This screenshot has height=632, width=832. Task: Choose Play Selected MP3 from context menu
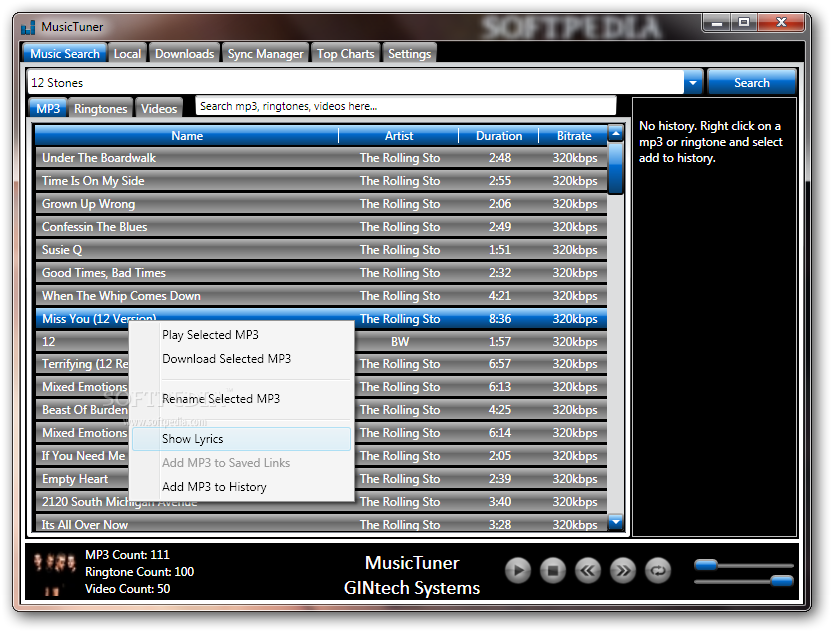pyautogui.click(x=241, y=335)
